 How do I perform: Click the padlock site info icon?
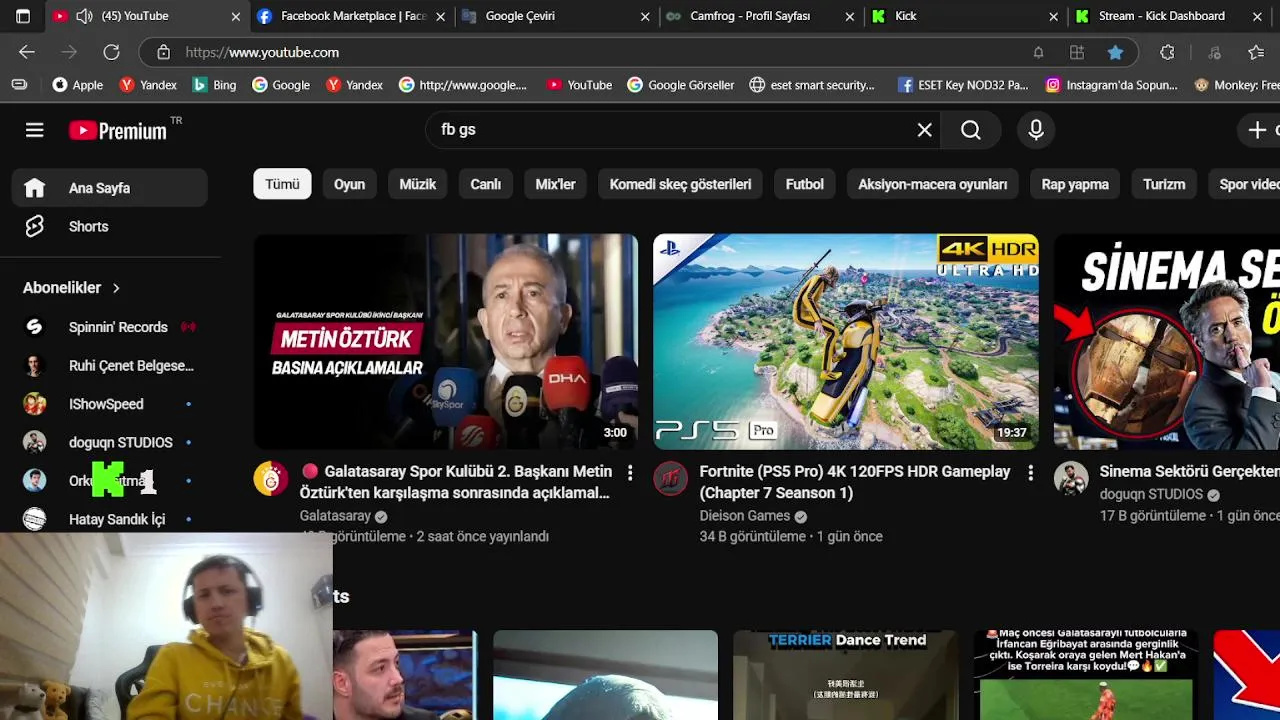[163, 52]
